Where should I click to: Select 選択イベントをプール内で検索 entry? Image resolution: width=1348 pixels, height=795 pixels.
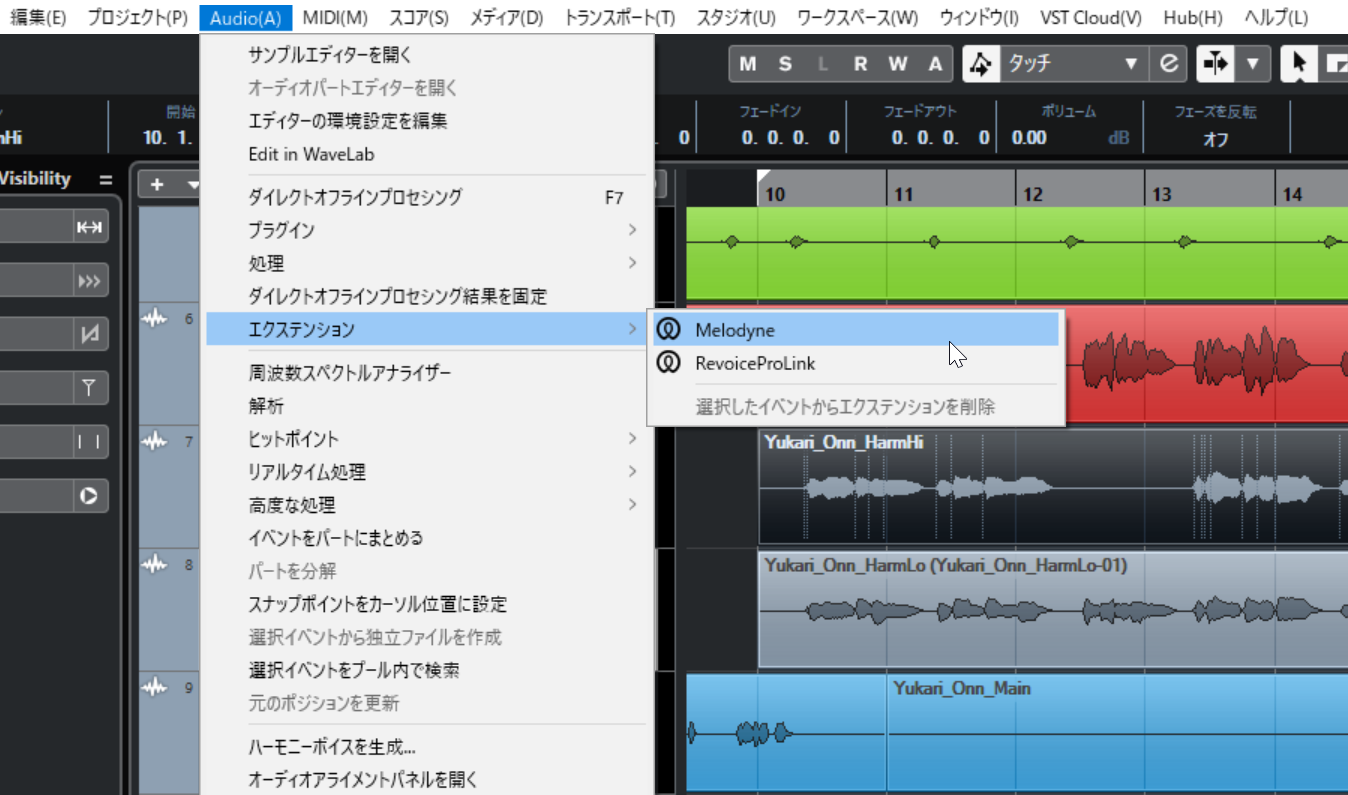tap(427, 670)
